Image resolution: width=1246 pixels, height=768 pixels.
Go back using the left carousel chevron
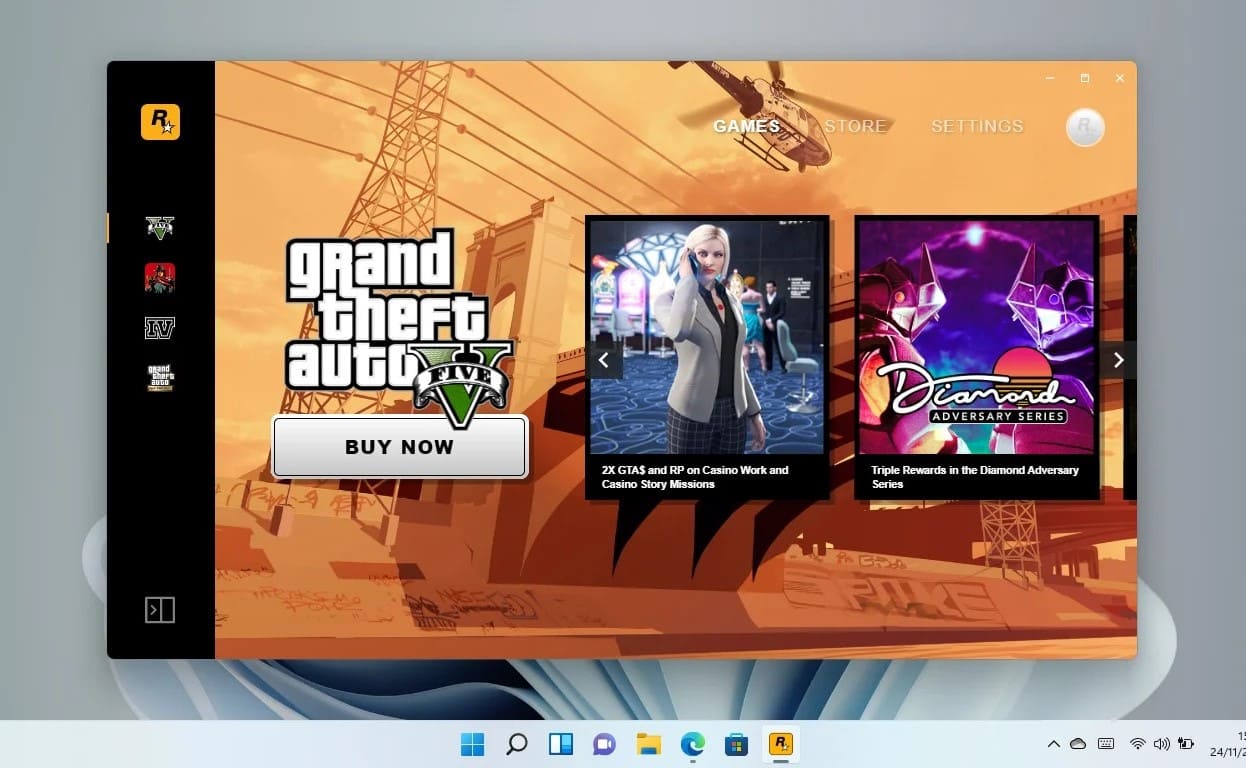click(x=604, y=360)
